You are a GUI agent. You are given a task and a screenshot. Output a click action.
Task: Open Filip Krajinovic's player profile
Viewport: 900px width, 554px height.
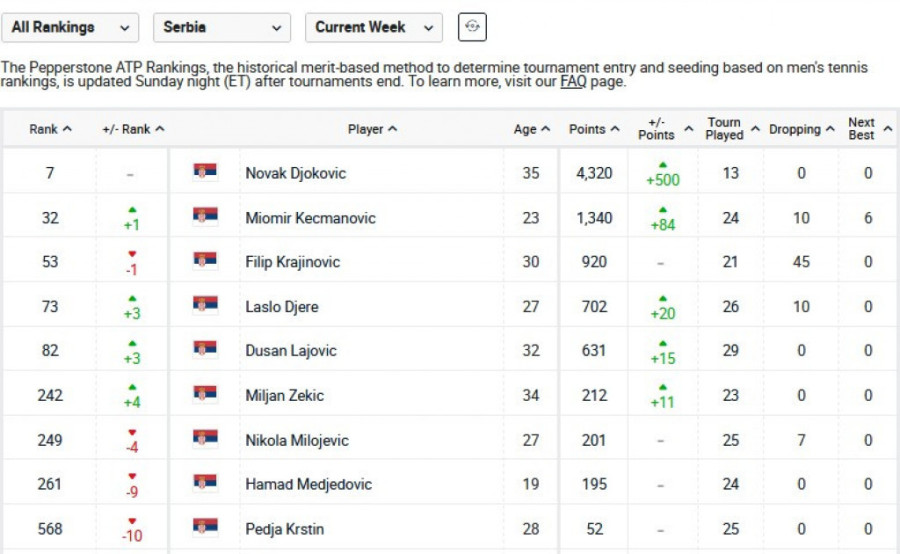pyautogui.click(x=292, y=262)
